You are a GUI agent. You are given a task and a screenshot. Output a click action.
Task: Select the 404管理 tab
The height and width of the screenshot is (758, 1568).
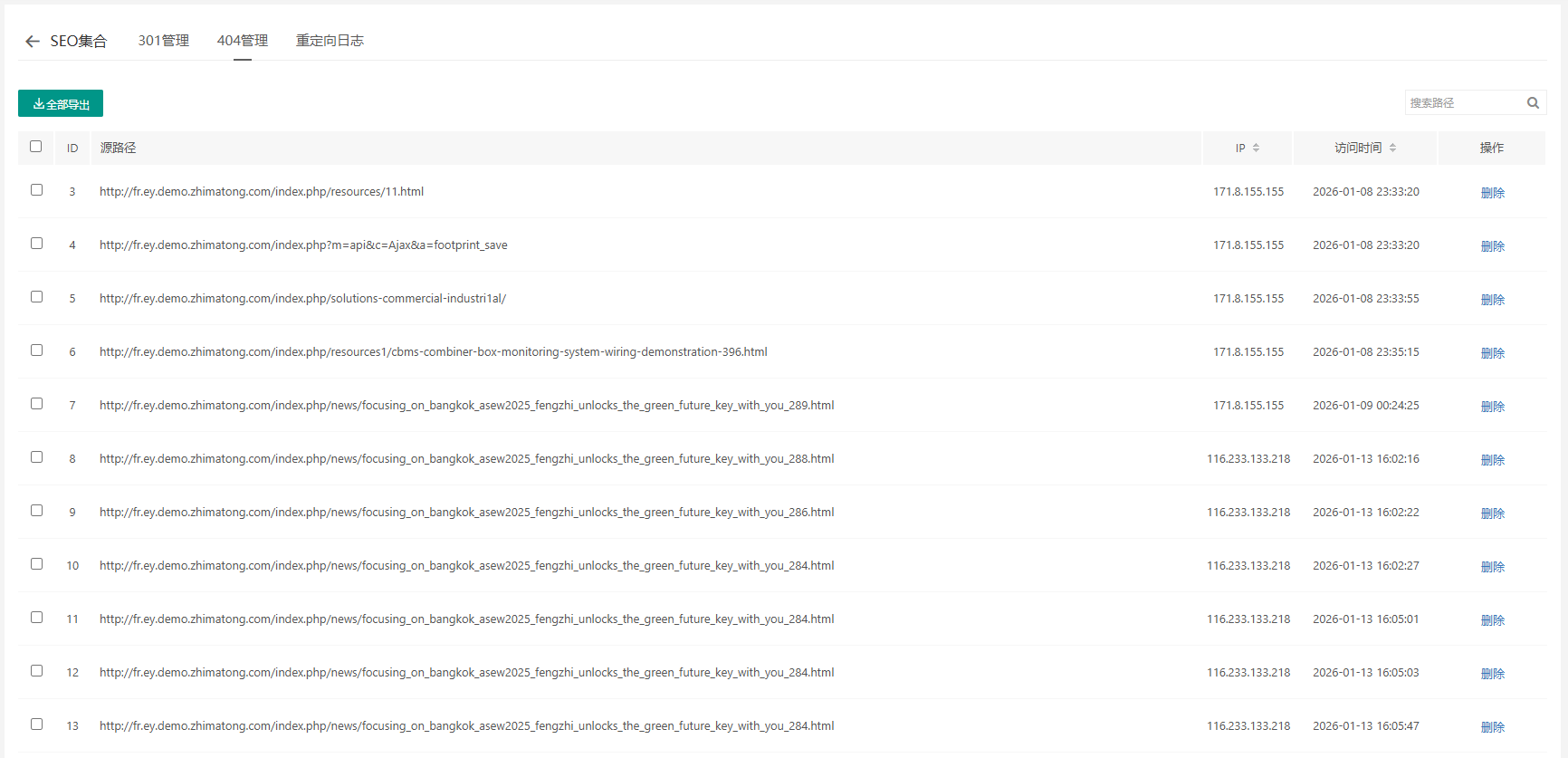[242, 41]
